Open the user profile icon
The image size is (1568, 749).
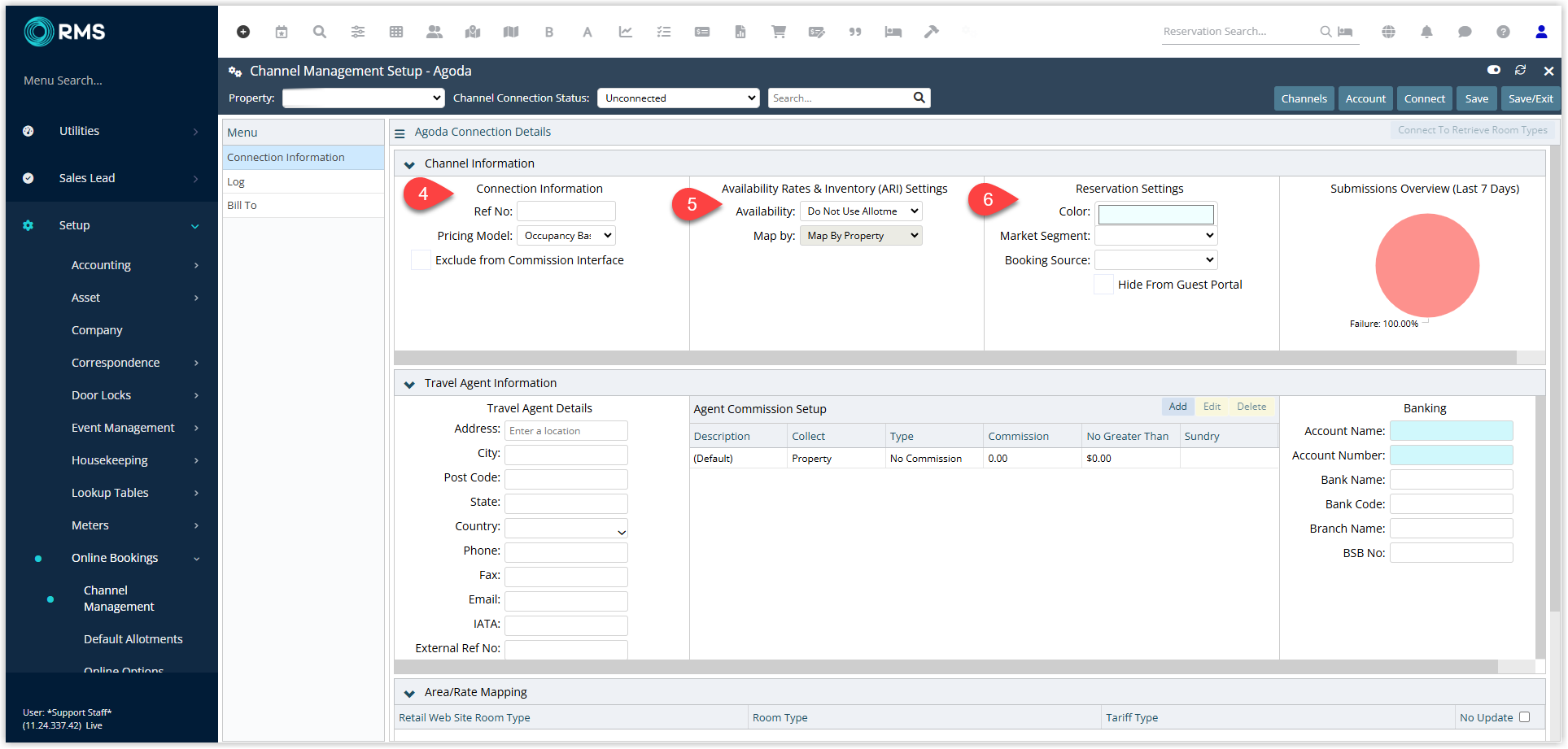click(1541, 32)
